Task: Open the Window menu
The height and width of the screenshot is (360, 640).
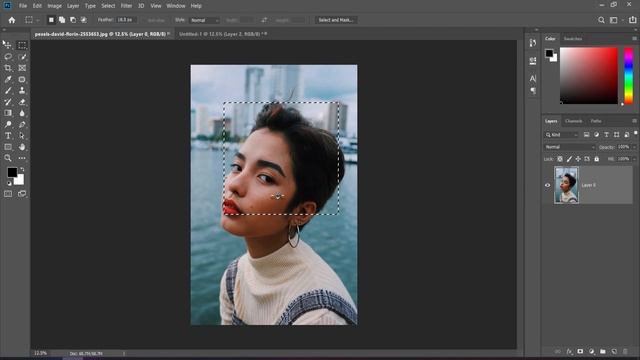Action: (176, 6)
